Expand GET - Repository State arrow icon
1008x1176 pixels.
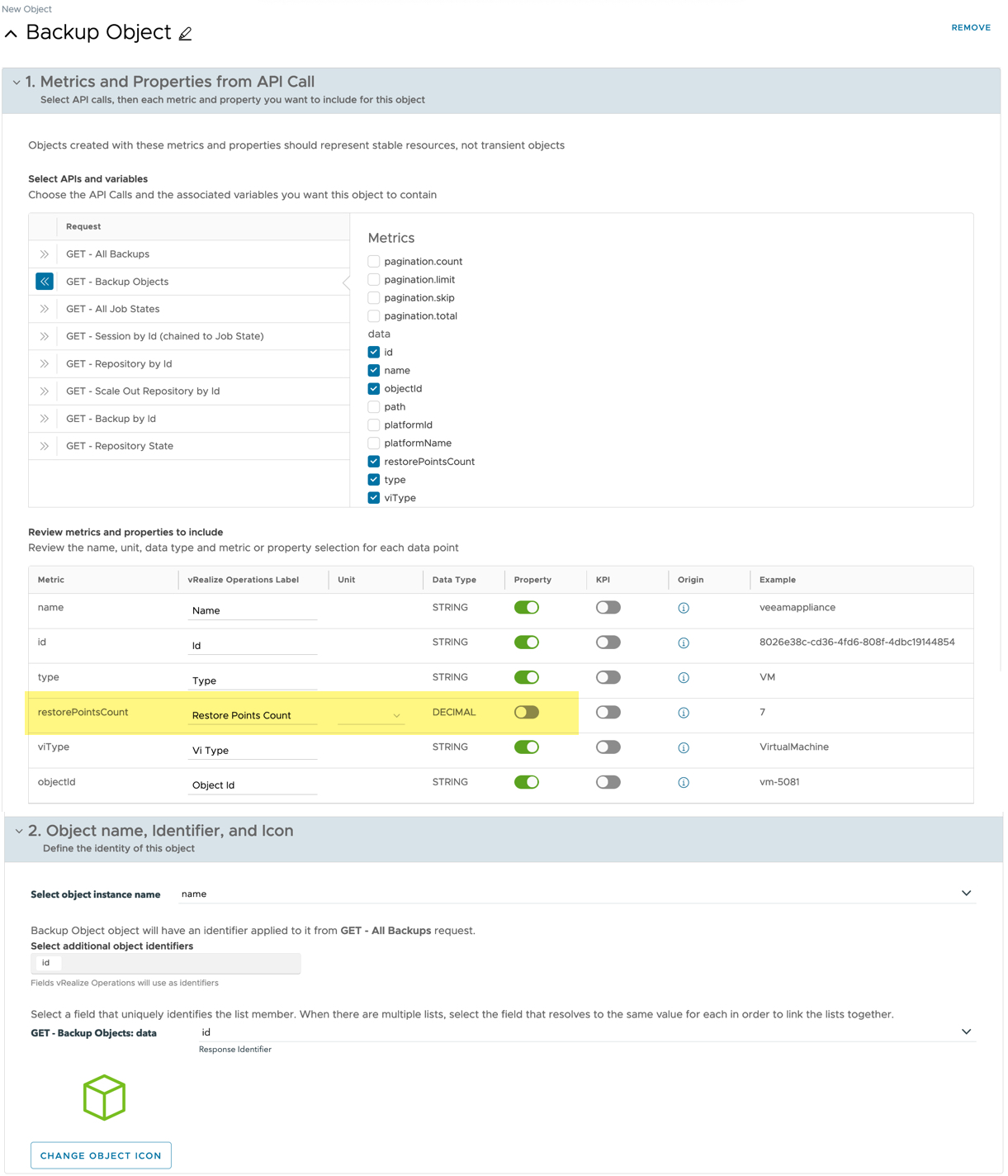click(45, 446)
